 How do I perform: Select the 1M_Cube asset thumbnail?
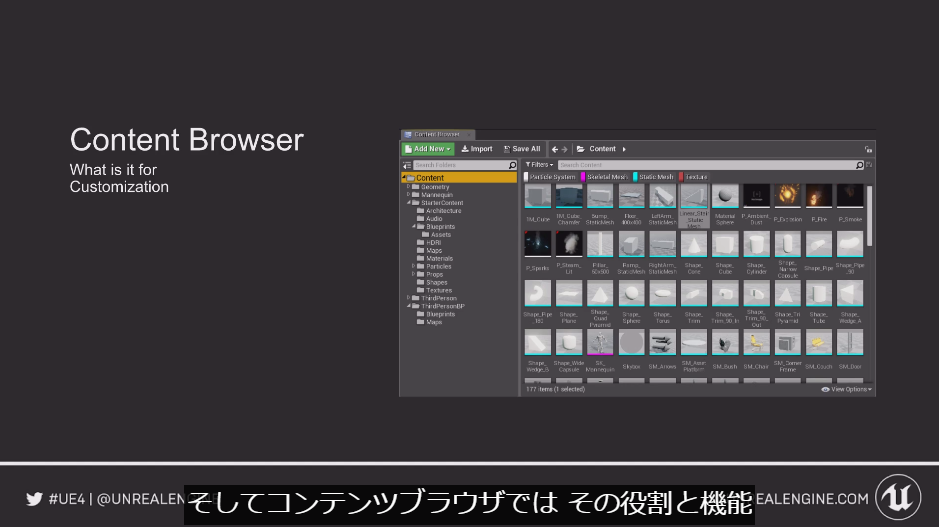538,196
